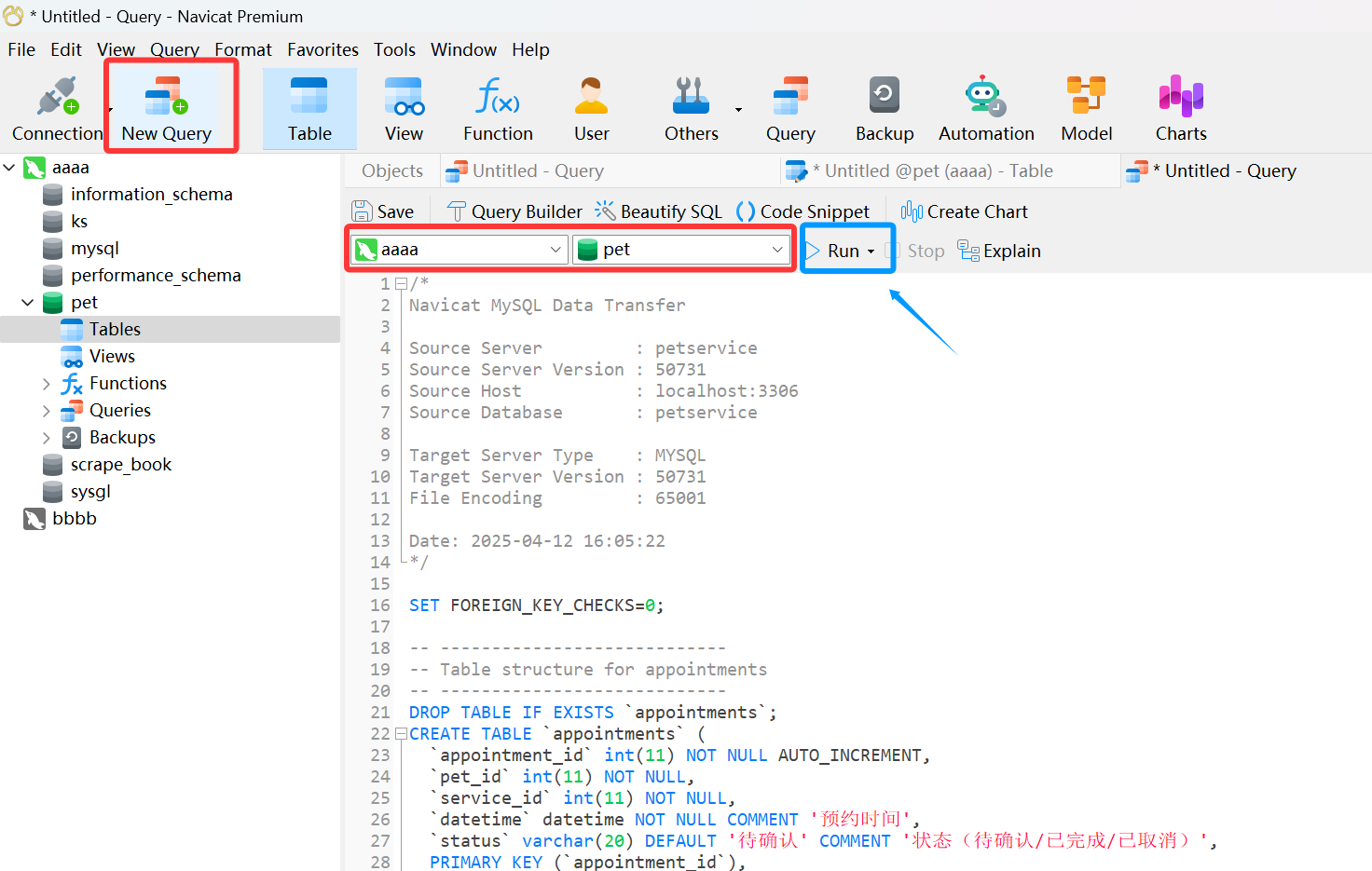Click the Explain button
The image size is (1372, 871).
coord(999,251)
